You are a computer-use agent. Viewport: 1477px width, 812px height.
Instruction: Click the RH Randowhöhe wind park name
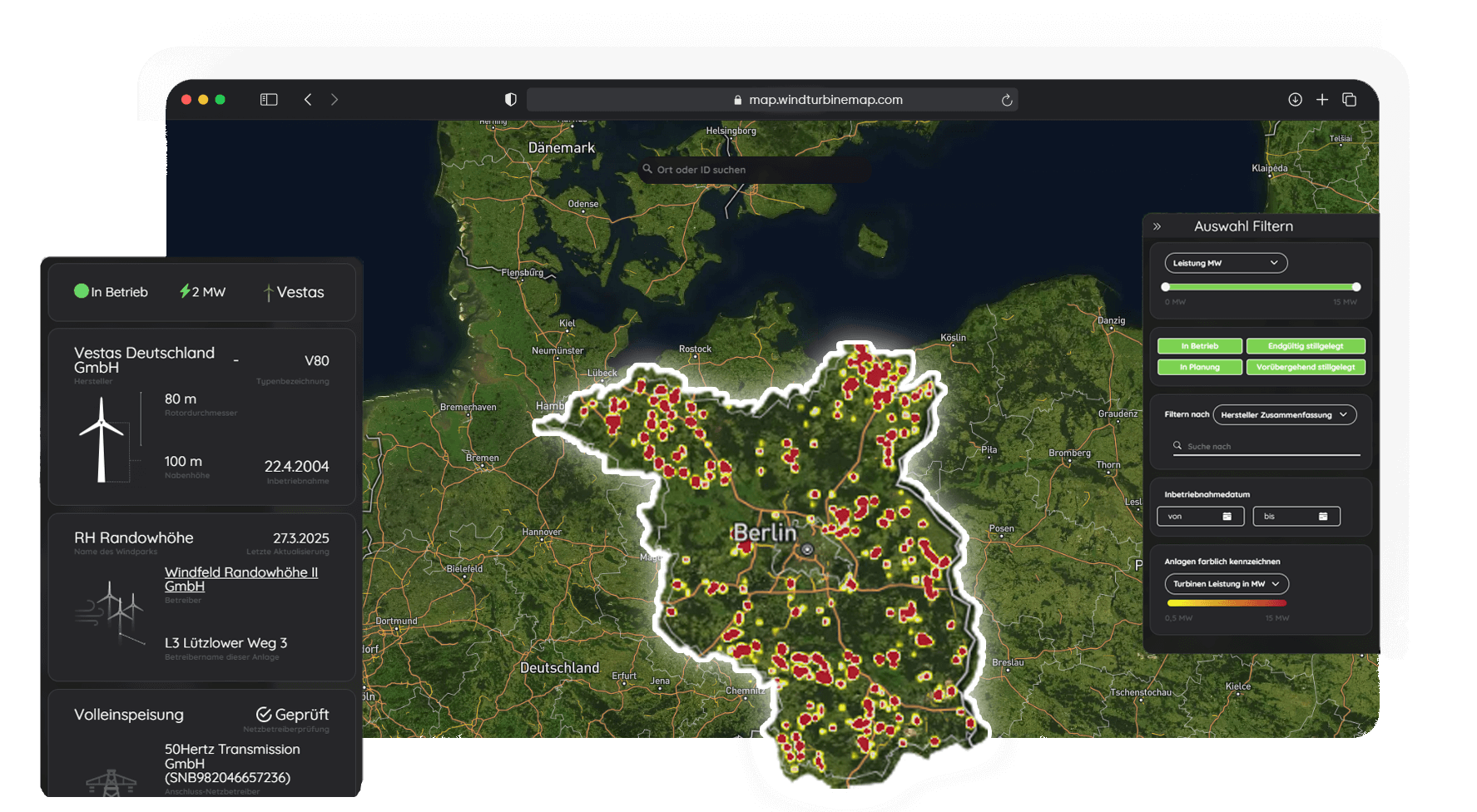134,538
